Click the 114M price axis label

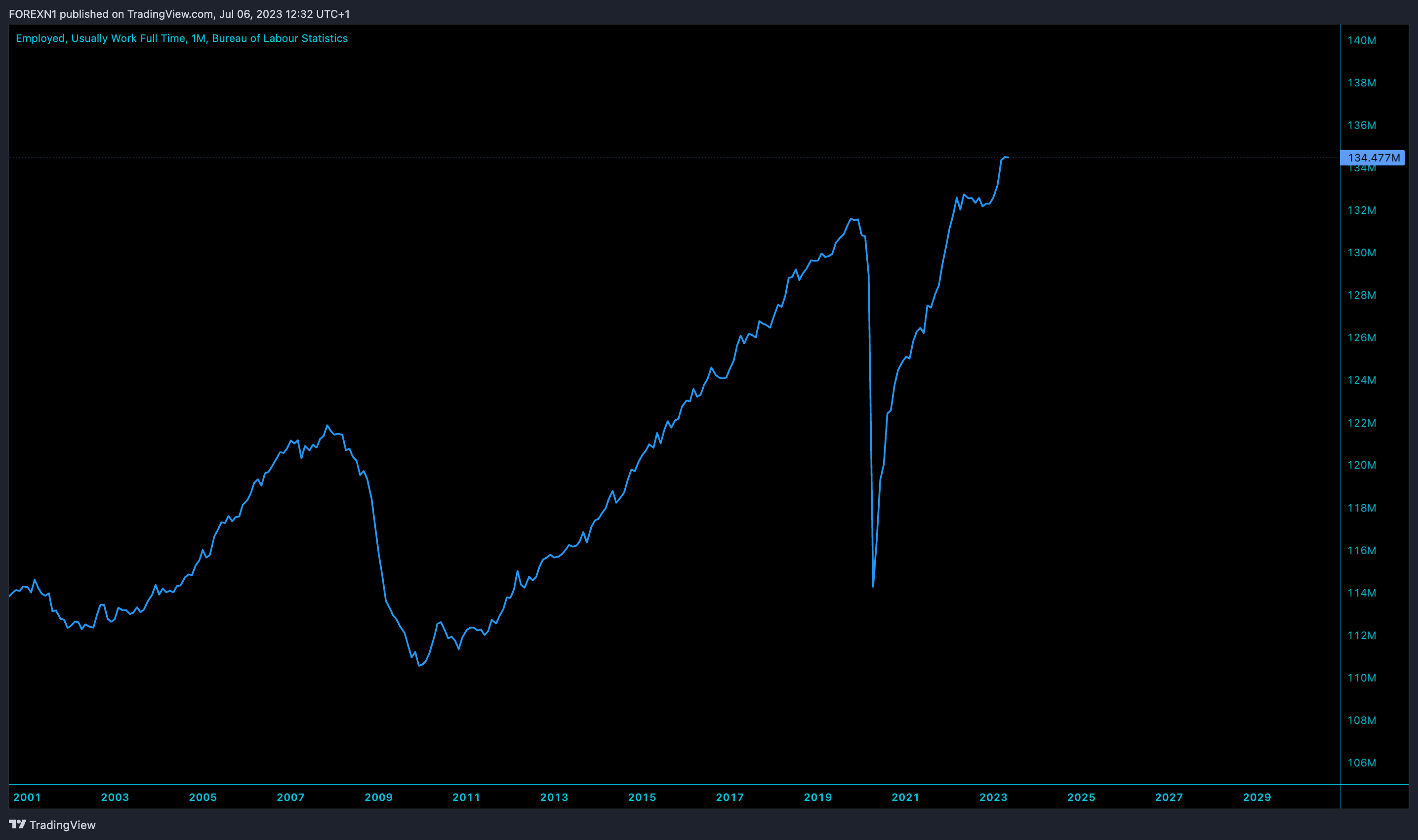click(x=1361, y=593)
